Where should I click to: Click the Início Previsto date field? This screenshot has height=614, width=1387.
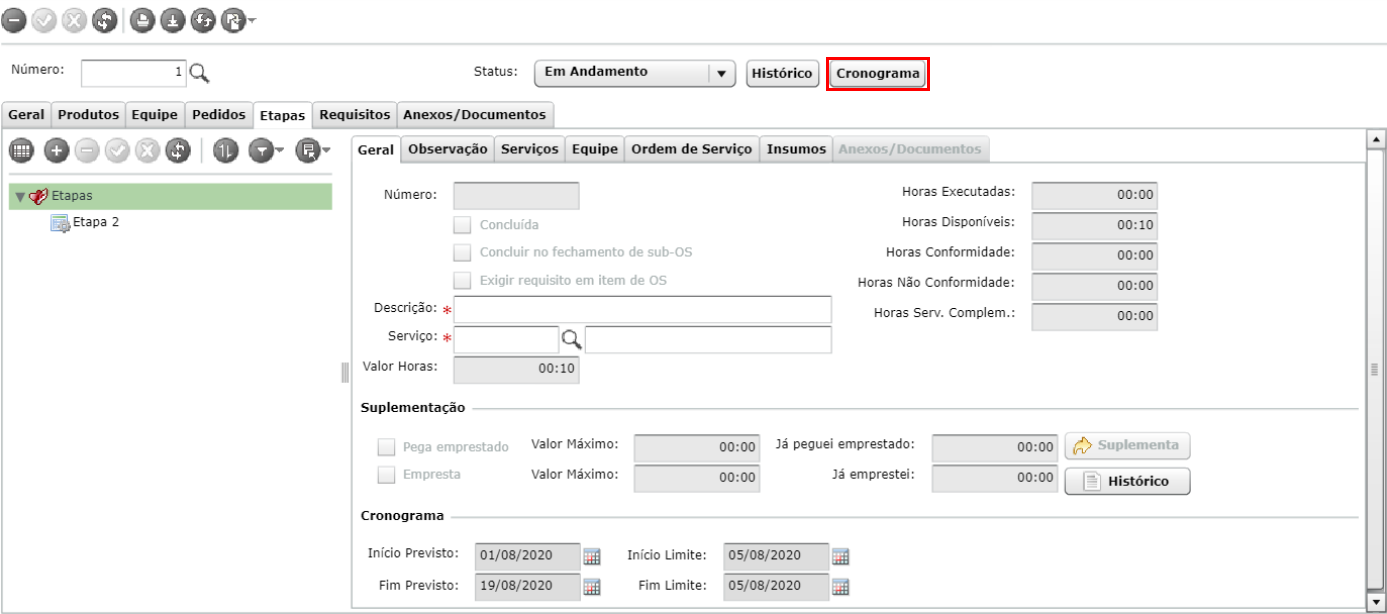coord(527,556)
